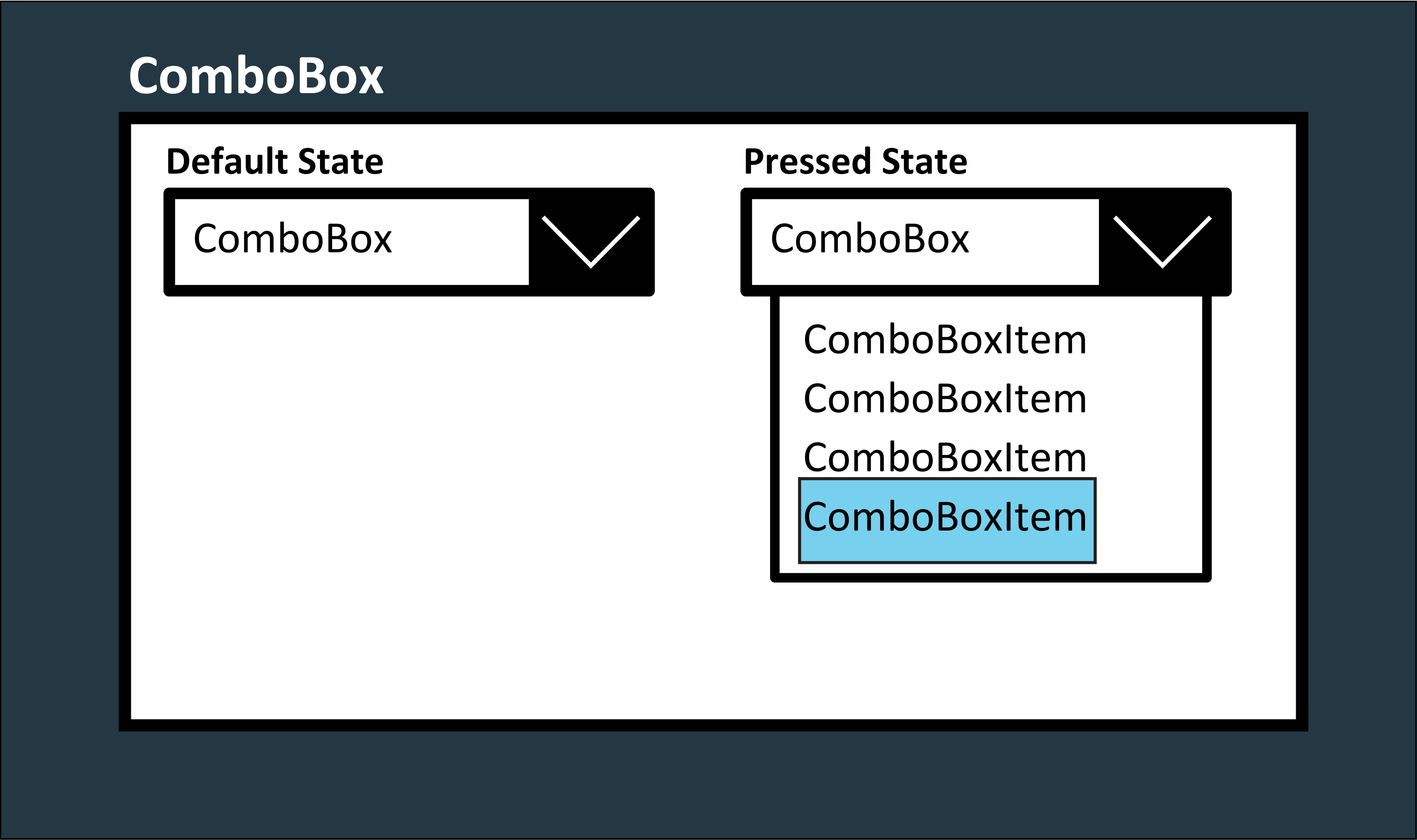This screenshot has height=840, width=1417.
Task: Click the white "ComboBox" title heading
Action: 256,75
